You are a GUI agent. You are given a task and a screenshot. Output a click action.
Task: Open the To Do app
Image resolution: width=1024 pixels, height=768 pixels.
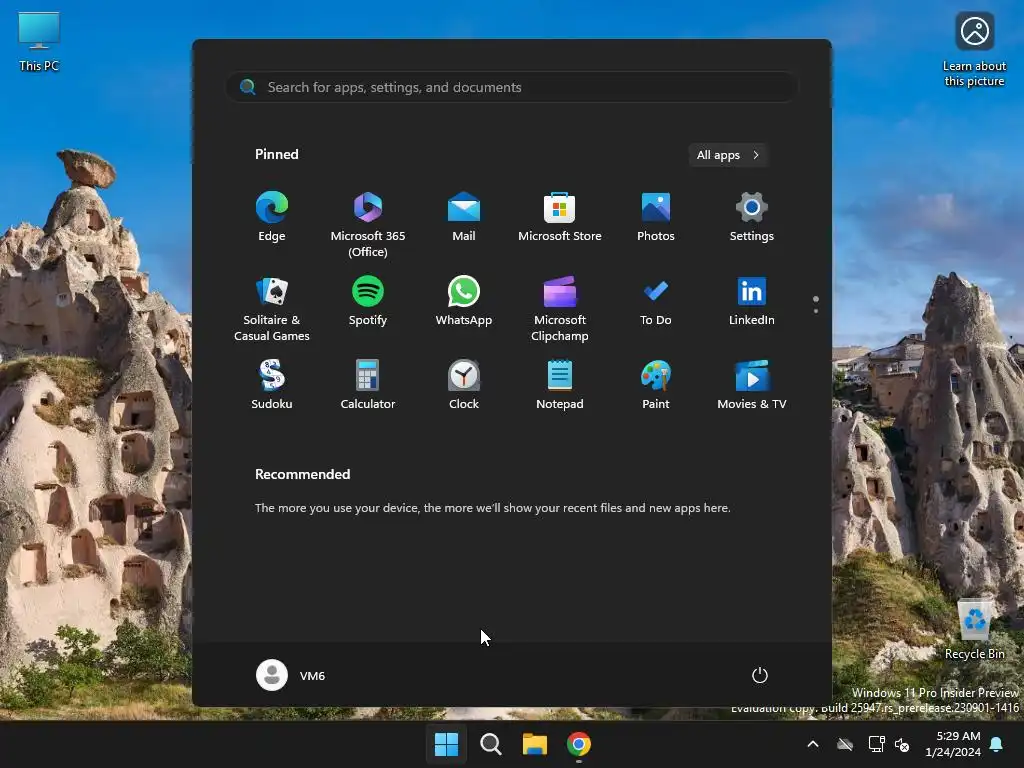tap(656, 301)
